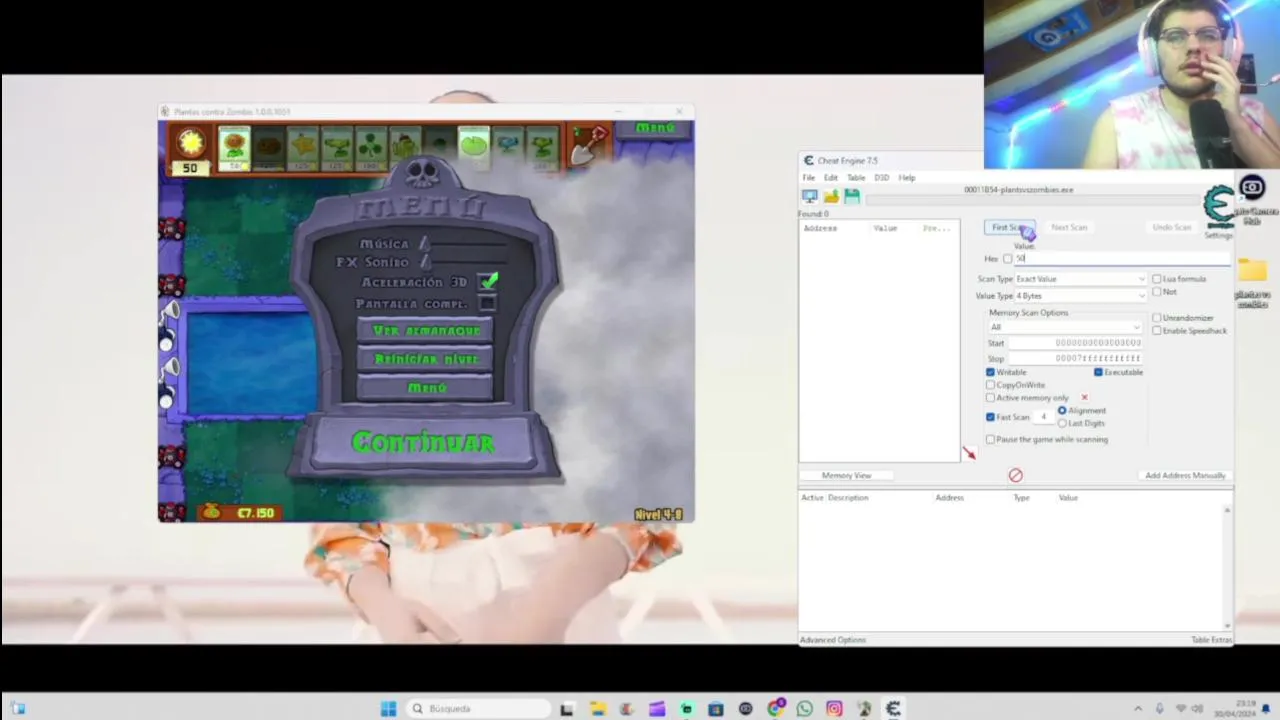
Task: Select the Starfruit seed packet
Action: 303,148
